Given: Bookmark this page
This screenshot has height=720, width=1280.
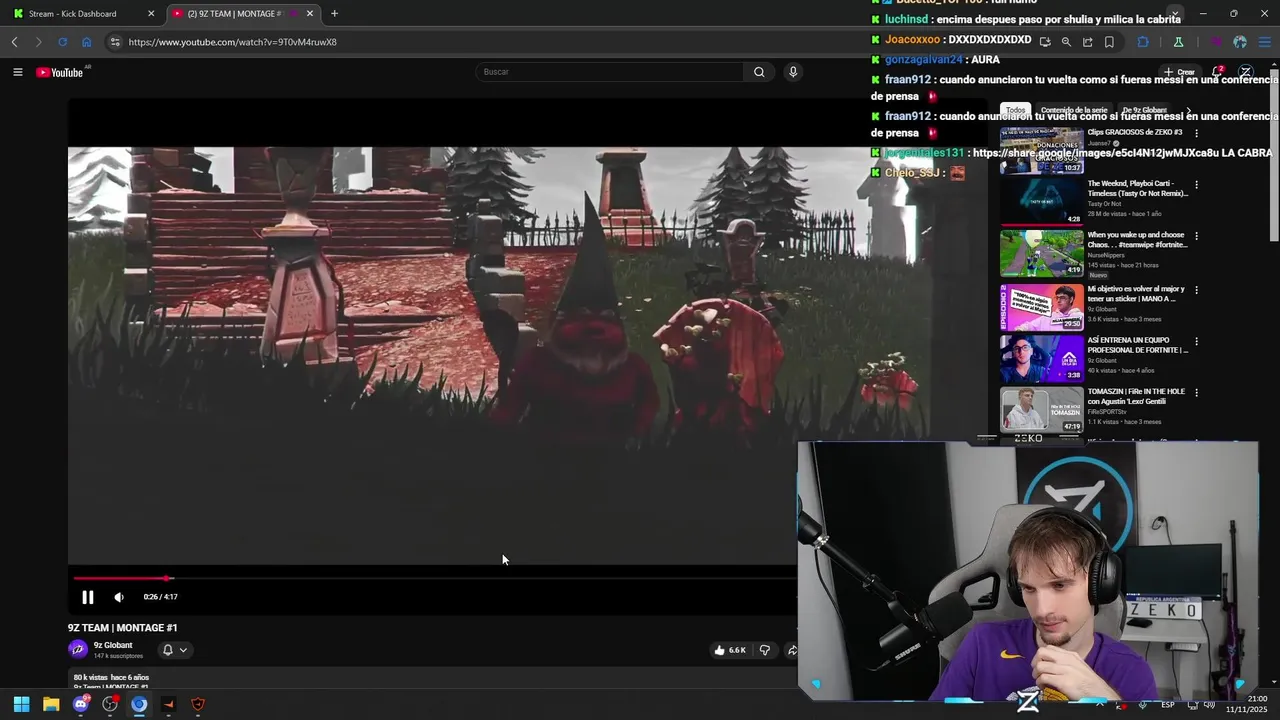Looking at the screenshot, I should pos(1109,42).
